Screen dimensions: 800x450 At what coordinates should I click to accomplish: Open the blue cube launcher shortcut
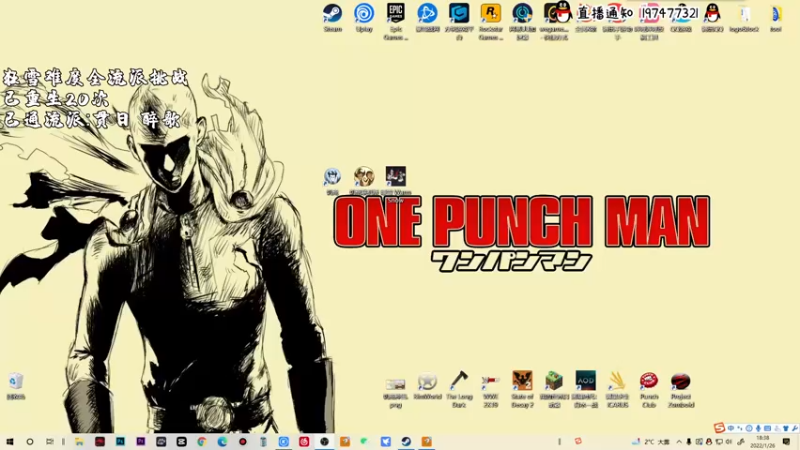click(459, 20)
